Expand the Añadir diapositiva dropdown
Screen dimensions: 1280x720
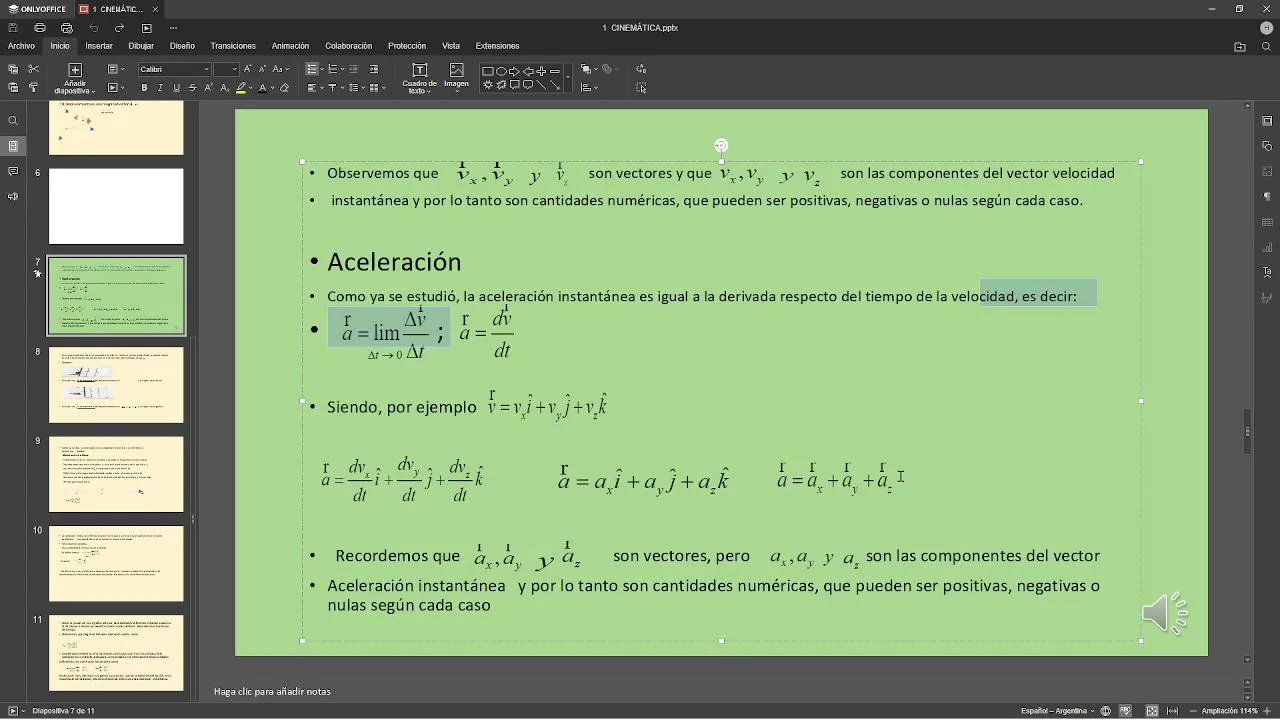tap(74, 85)
